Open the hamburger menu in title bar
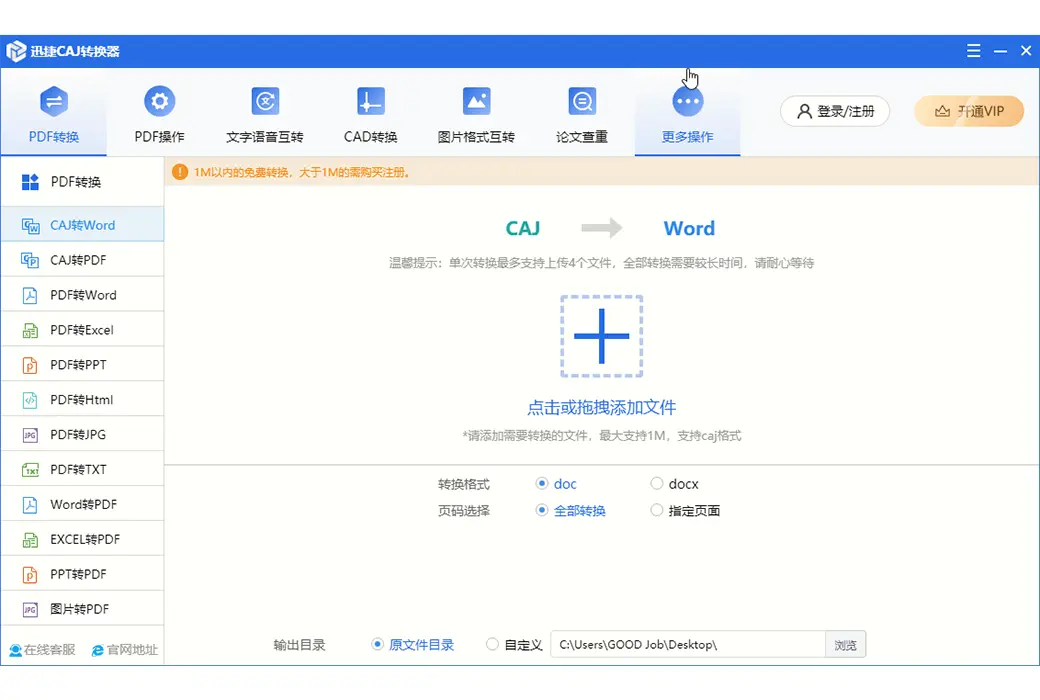 [x=973, y=50]
